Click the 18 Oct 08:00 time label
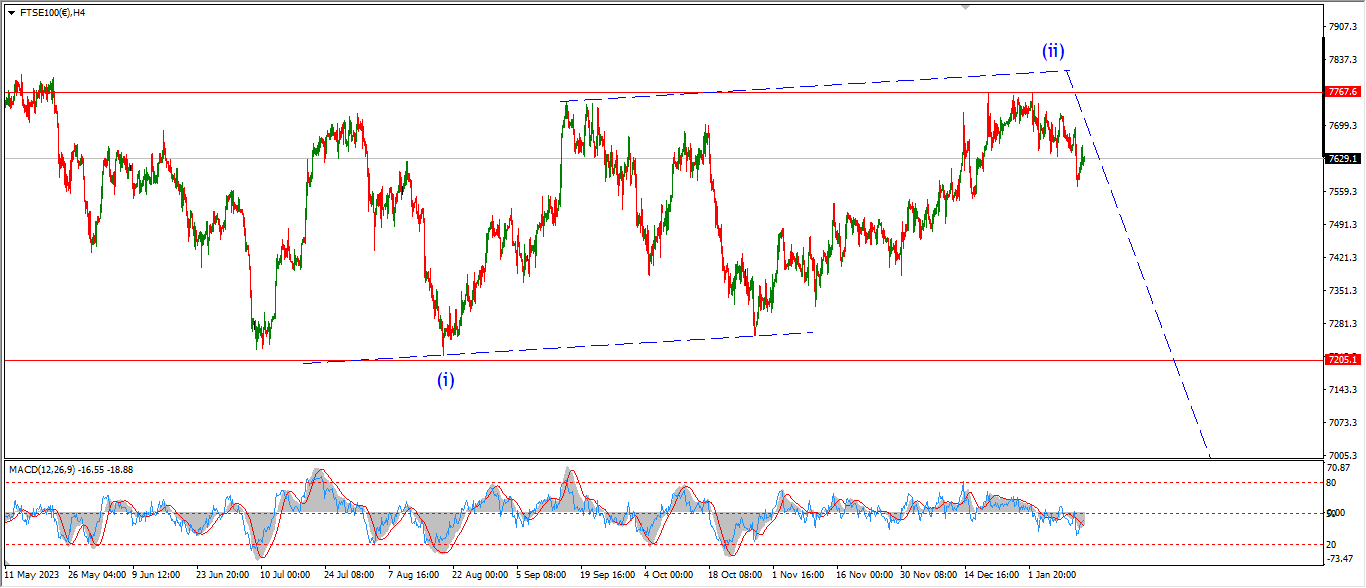Viewport: 1366px width, 588px height. click(x=734, y=575)
